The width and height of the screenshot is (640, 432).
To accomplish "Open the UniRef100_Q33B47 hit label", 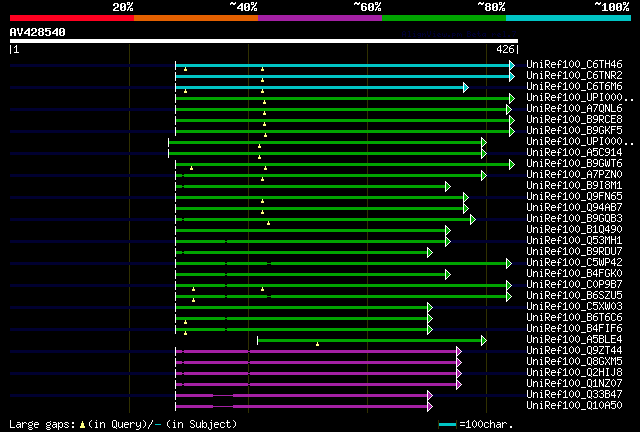I will 574,395.
